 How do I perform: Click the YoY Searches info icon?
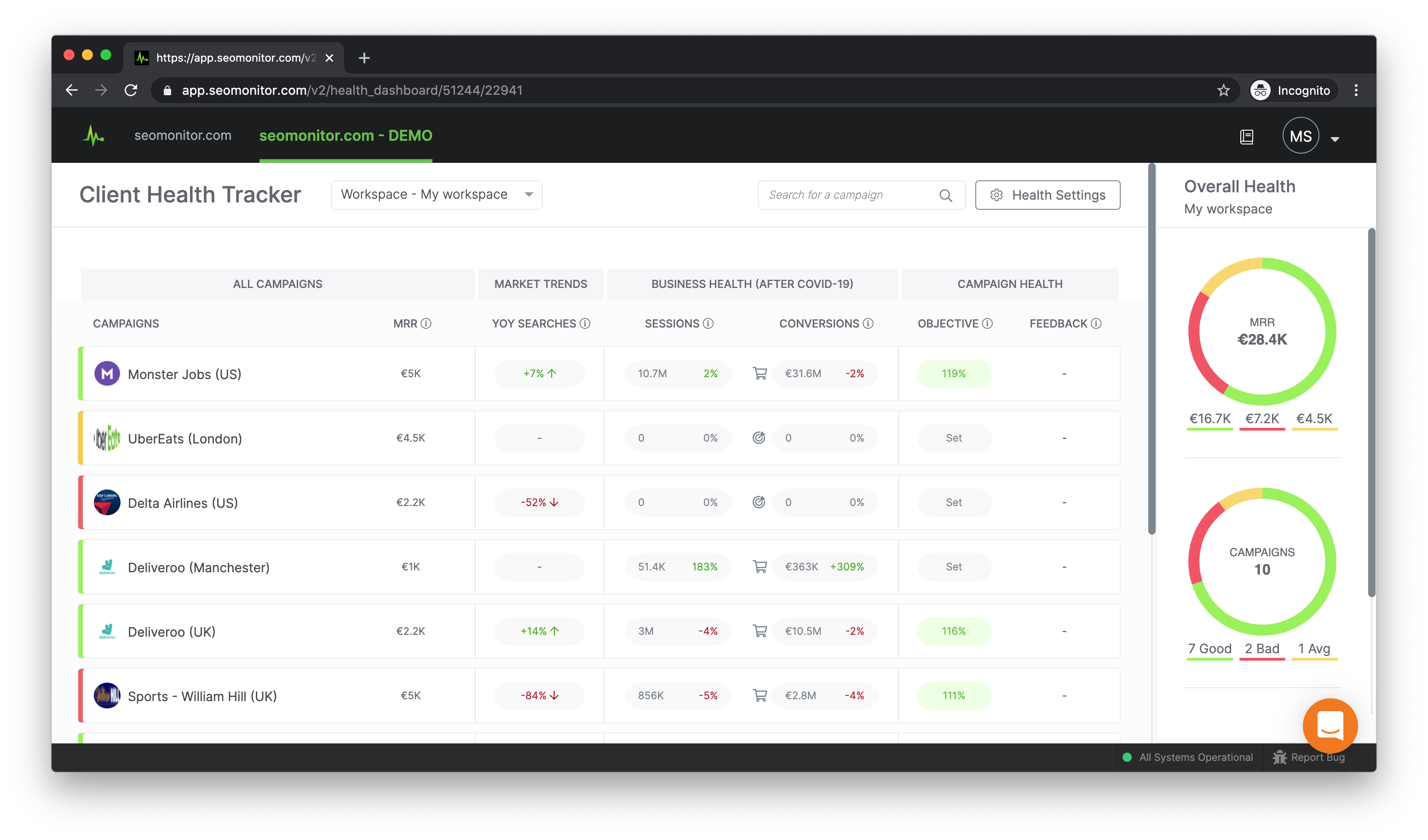point(585,324)
